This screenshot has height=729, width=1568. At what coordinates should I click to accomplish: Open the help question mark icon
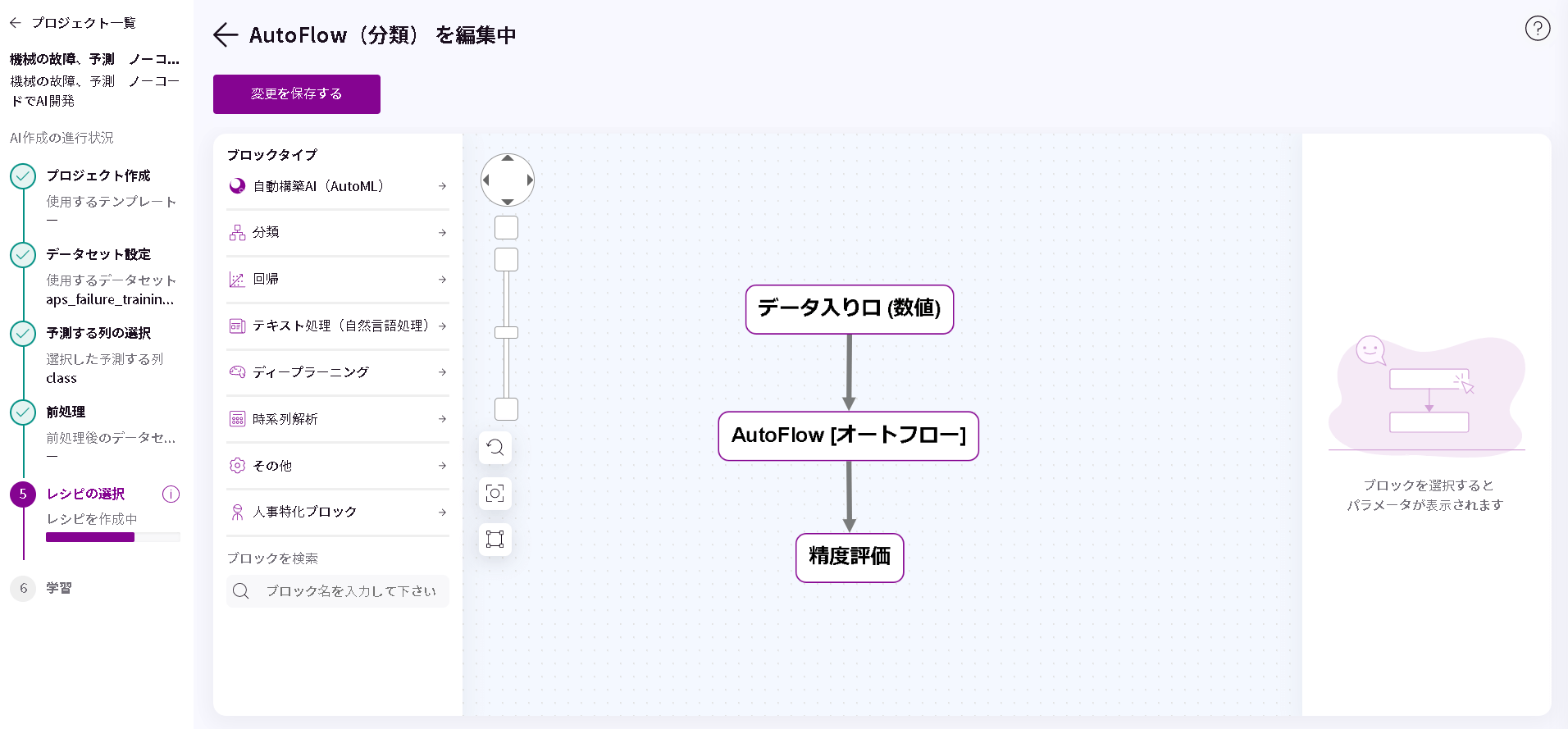(x=1537, y=29)
